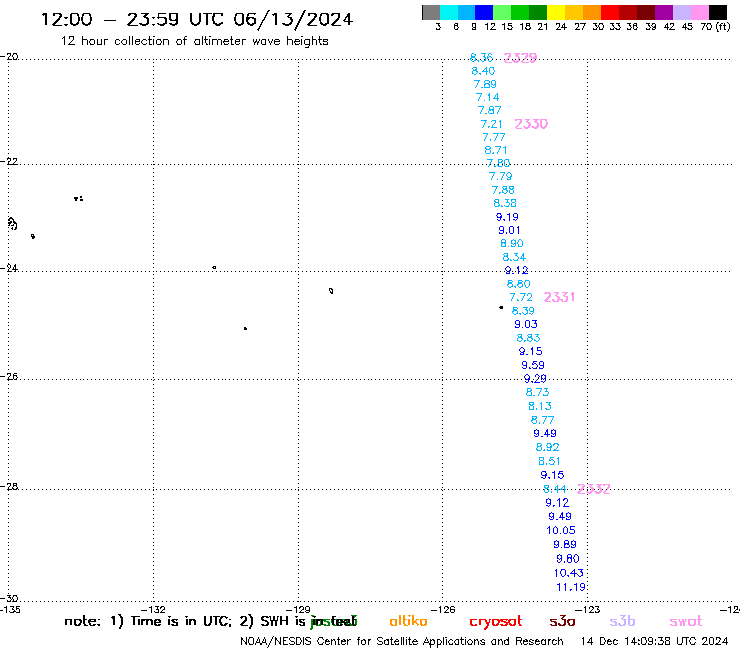Click the wave height value 7.87

489,110
